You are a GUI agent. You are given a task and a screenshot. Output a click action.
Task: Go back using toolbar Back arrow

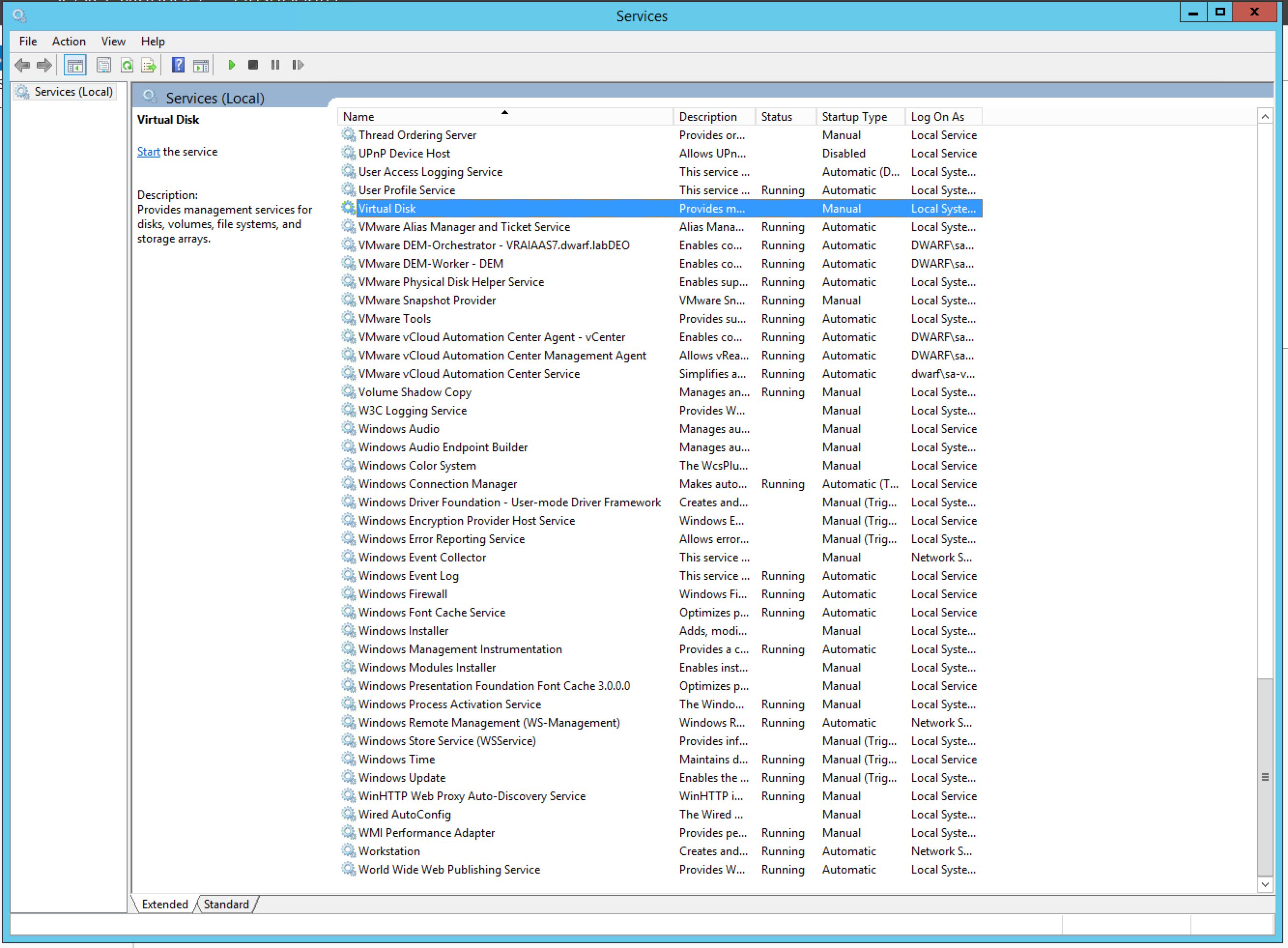click(x=22, y=65)
